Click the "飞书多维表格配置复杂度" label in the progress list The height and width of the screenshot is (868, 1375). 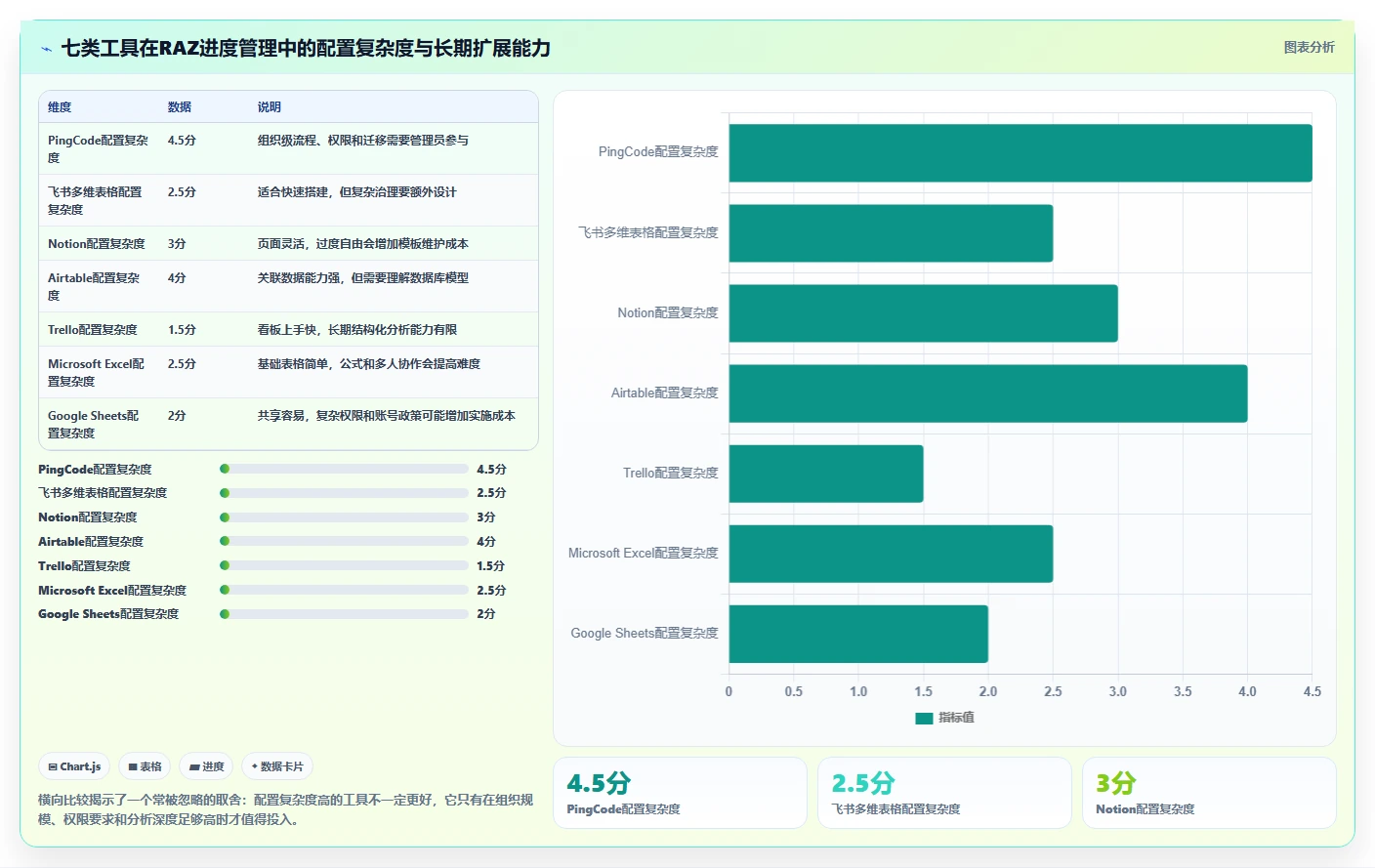[x=103, y=493]
